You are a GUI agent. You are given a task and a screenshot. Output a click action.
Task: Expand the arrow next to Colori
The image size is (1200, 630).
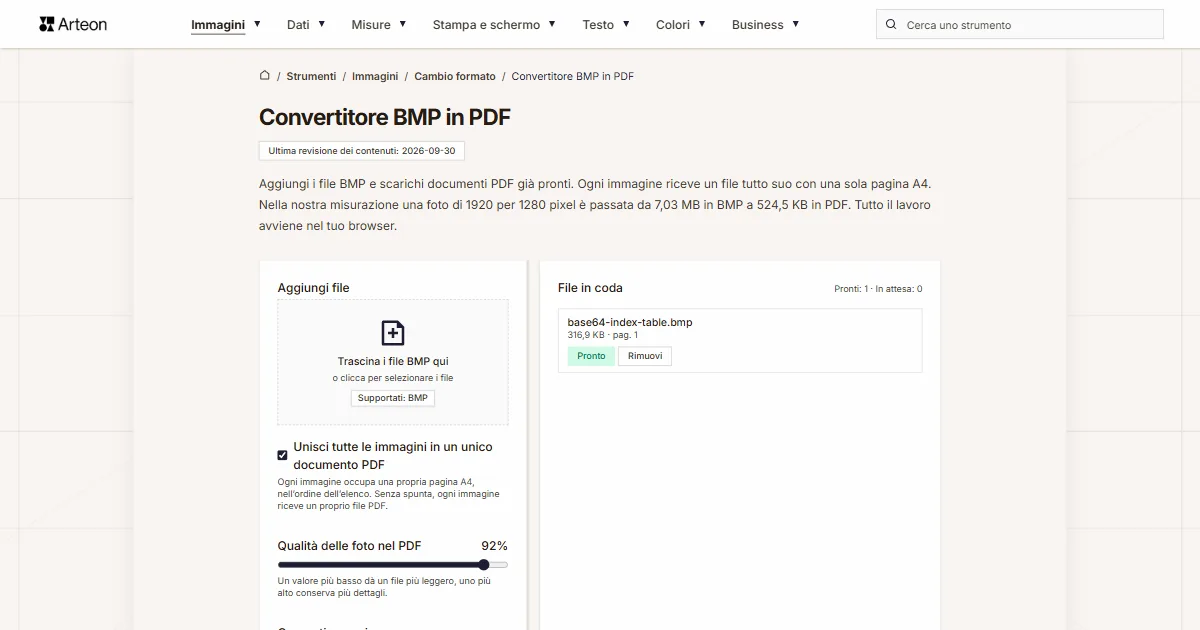click(x=702, y=23)
